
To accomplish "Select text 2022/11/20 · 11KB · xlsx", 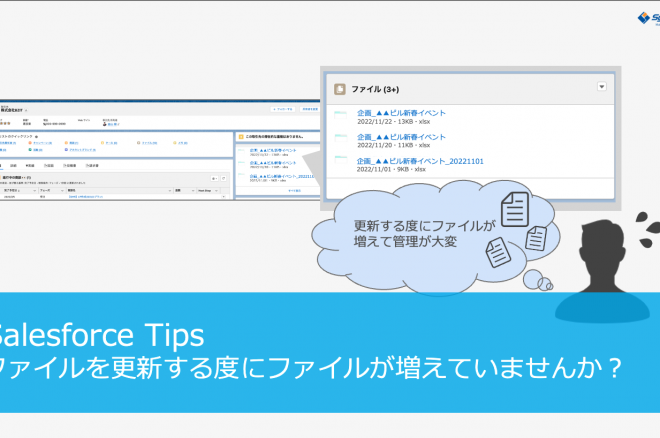I will coord(394,145).
